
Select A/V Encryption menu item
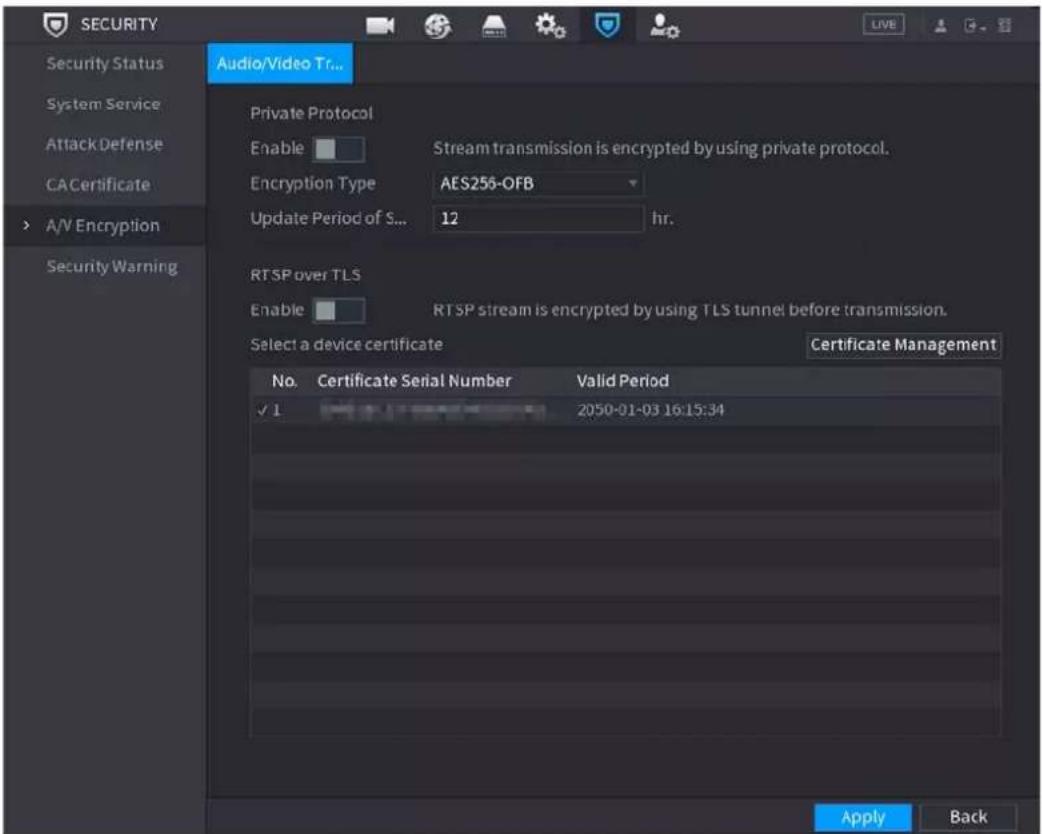(x=103, y=226)
